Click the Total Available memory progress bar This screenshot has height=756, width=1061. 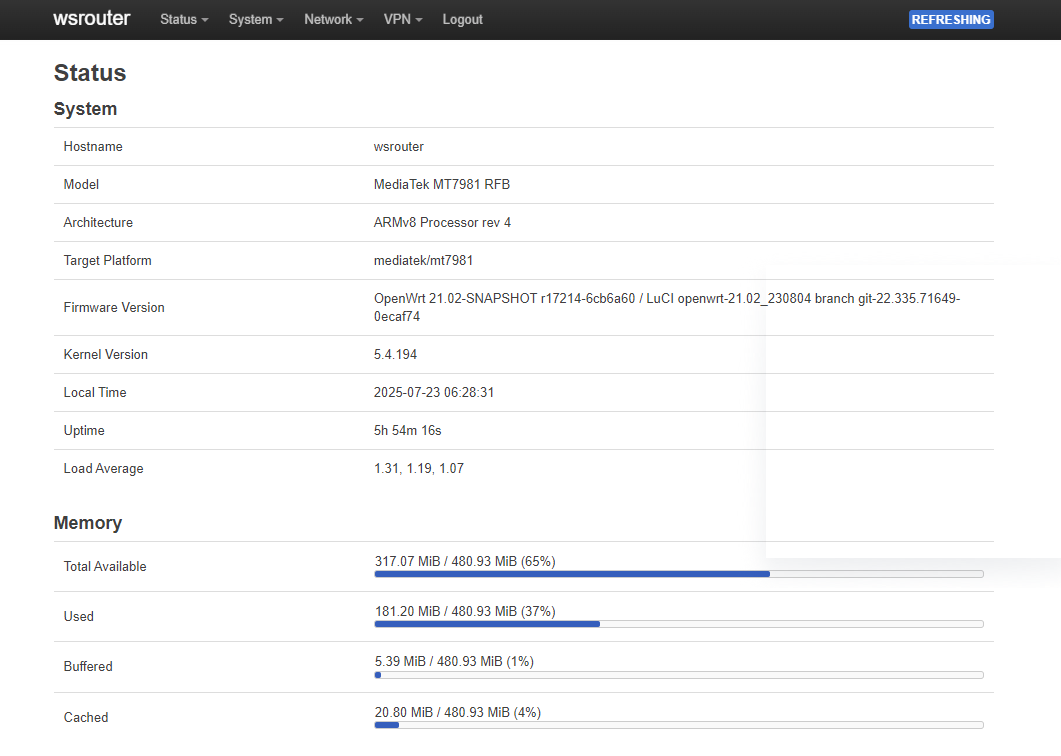[678, 574]
